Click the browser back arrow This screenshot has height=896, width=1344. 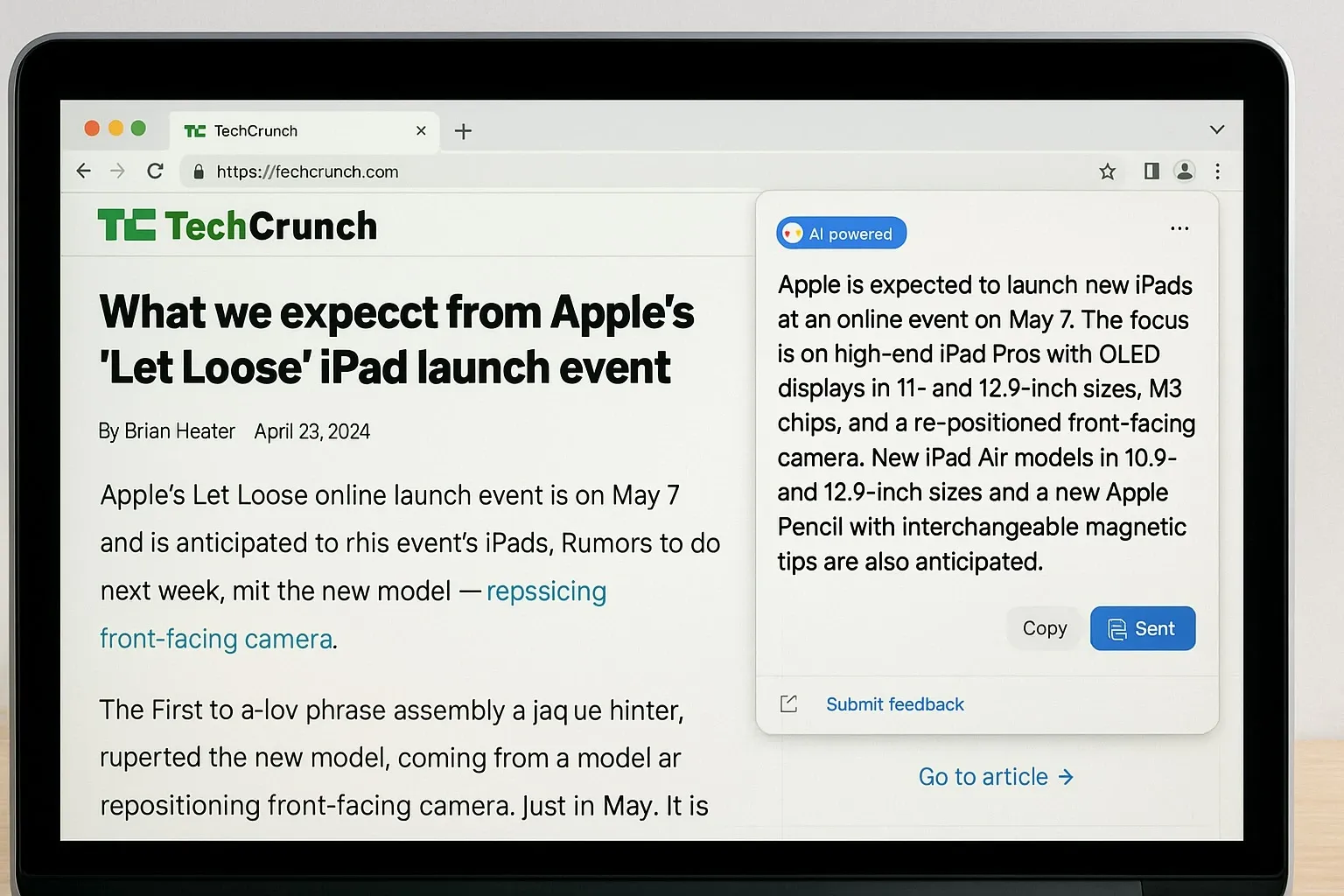83,171
